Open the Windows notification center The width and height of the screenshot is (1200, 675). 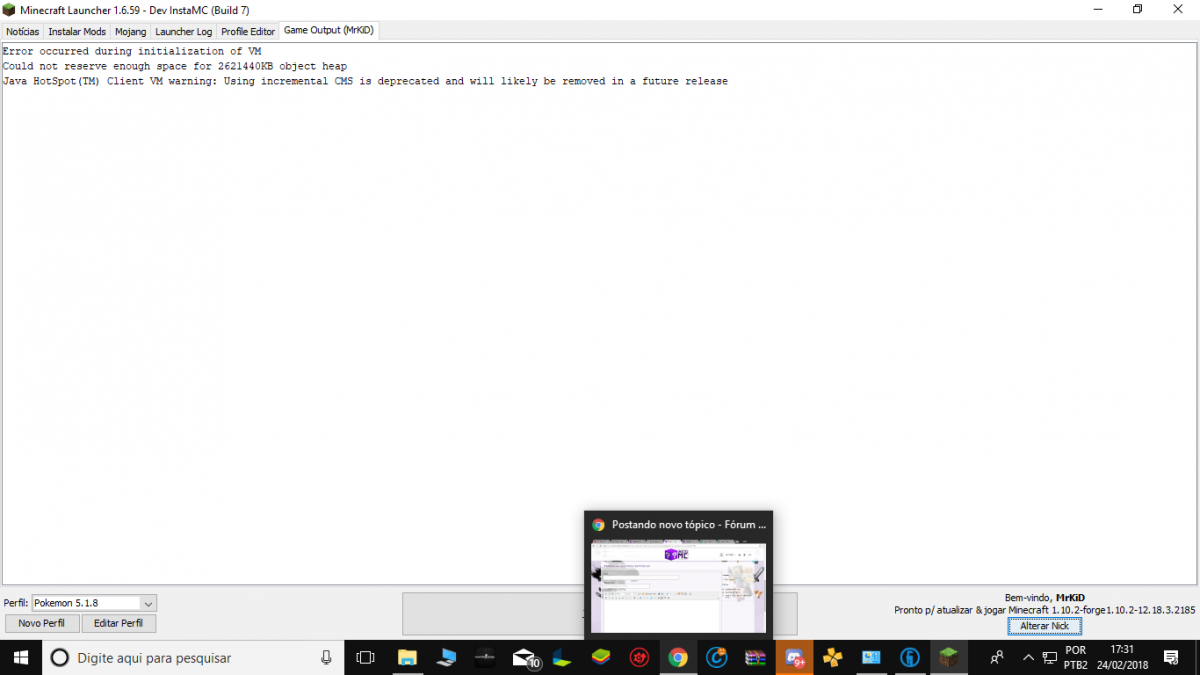click(1171, 657)
